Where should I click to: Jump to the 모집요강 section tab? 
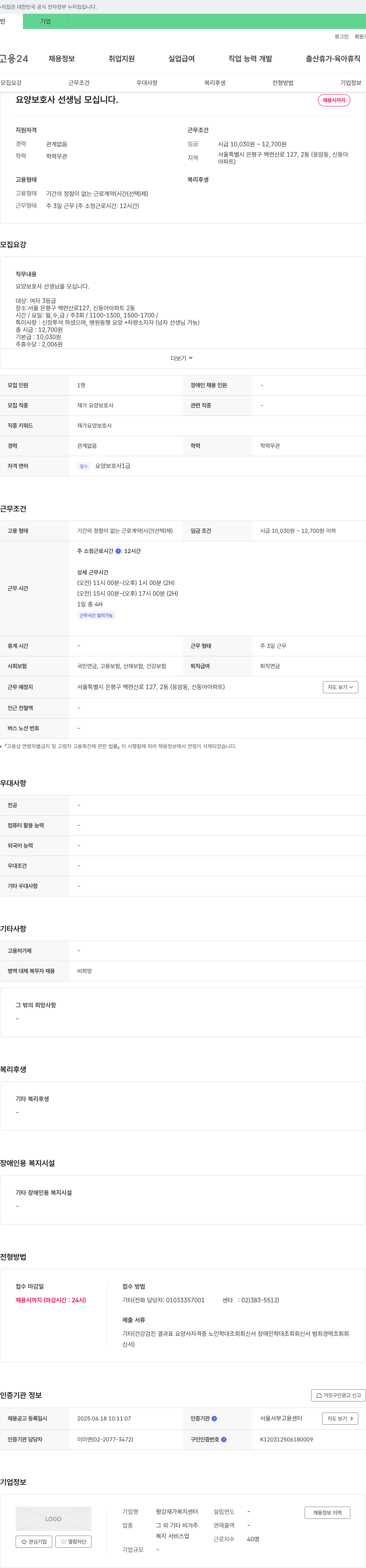[11, 83]
